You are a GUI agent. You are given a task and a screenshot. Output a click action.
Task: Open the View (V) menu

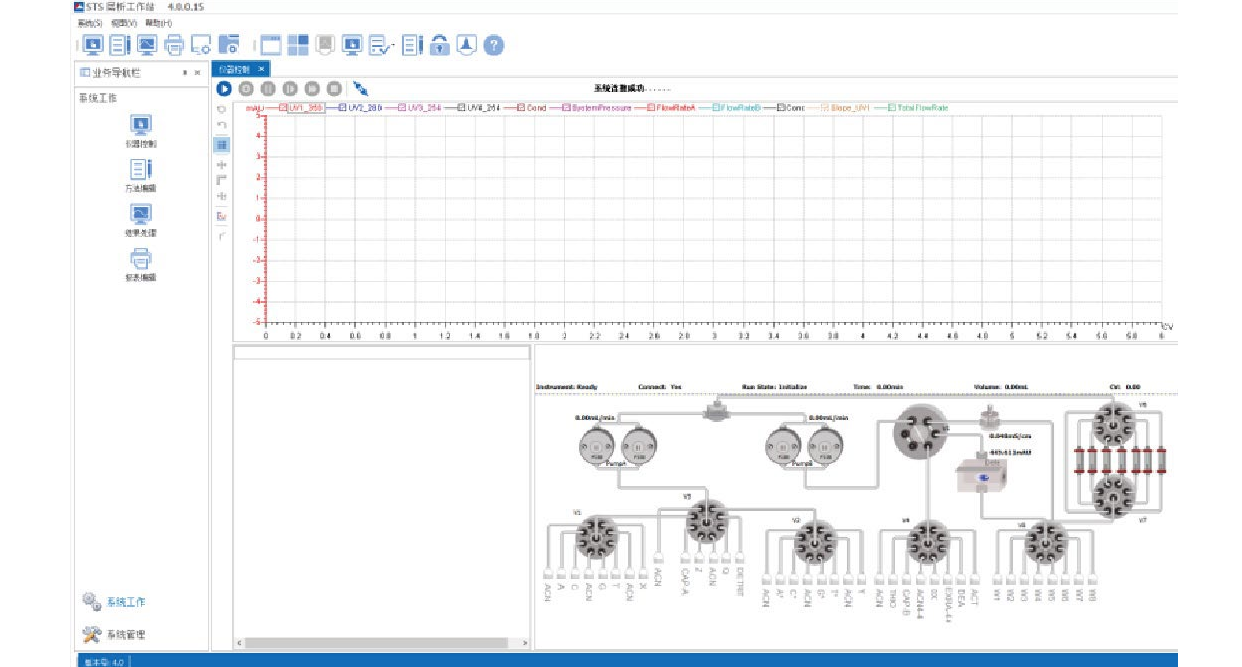(x=124, y=22)
